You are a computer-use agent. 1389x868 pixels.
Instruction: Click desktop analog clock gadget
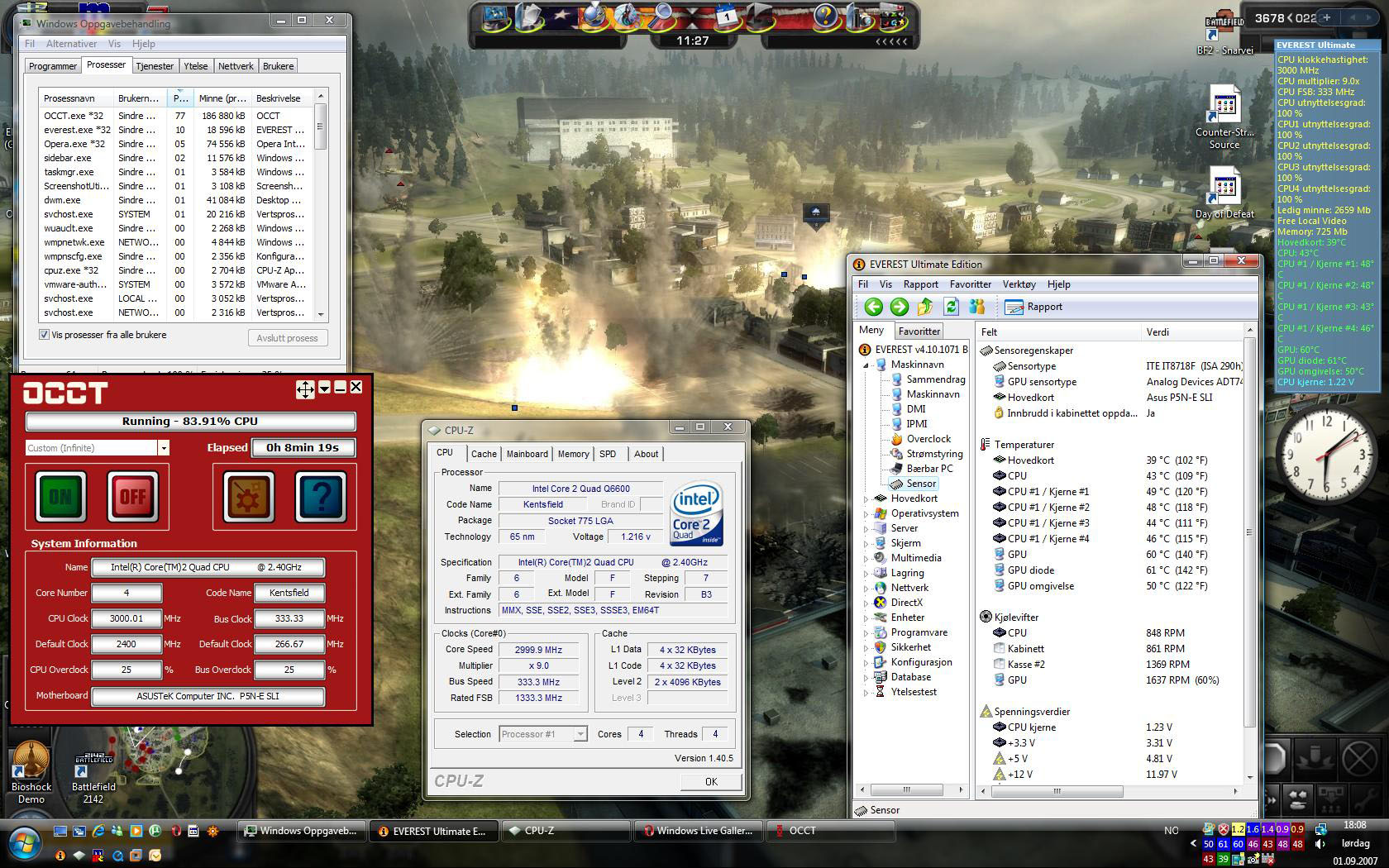pos(1325,455)
